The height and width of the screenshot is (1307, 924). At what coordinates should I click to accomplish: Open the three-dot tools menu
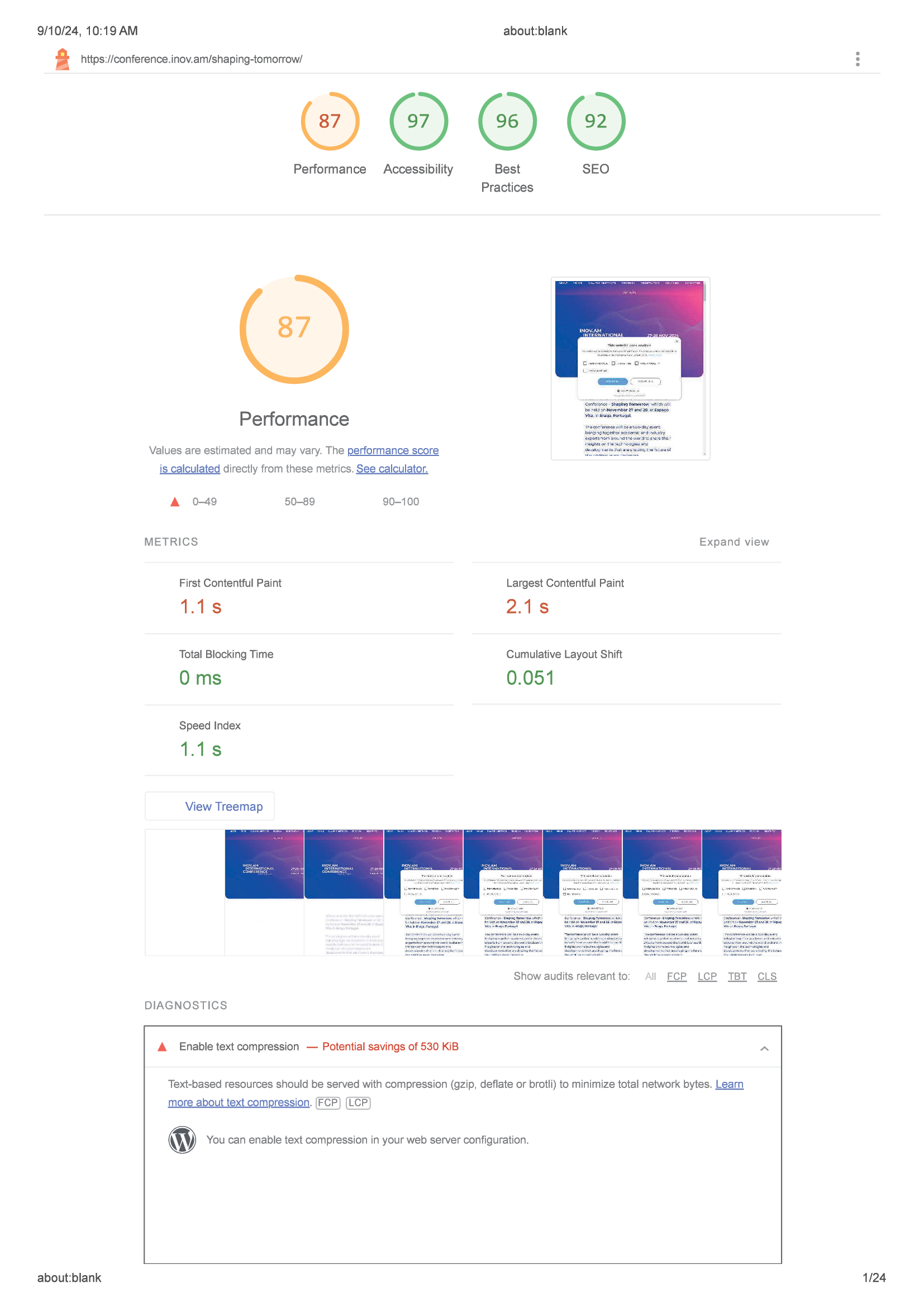tap(858, 59)
